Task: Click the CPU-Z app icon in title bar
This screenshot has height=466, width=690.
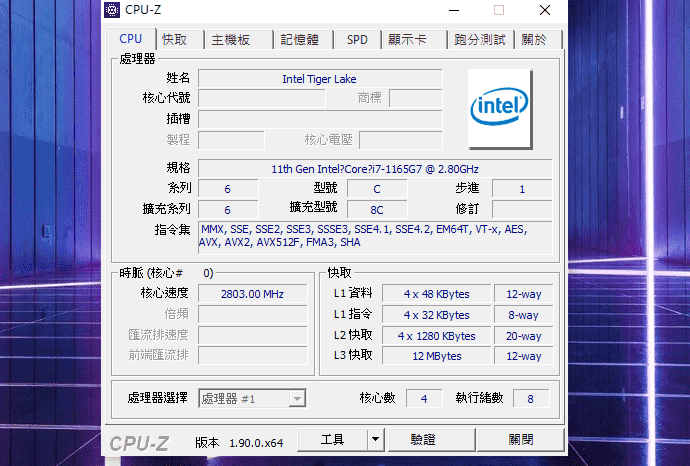Action: [x=112, y=10]
